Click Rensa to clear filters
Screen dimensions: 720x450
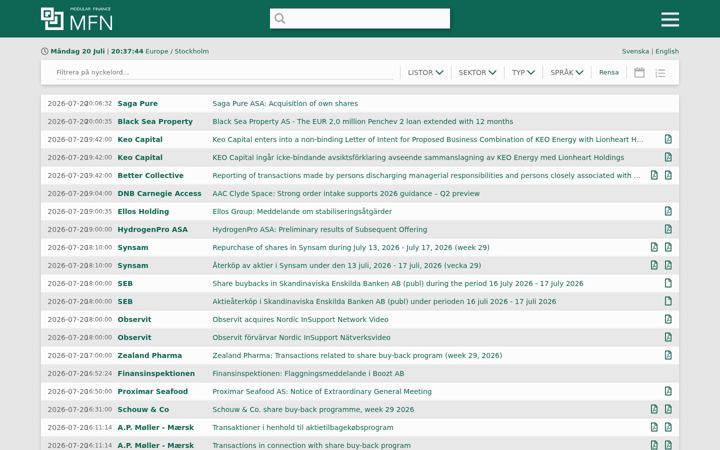(609, 73)
